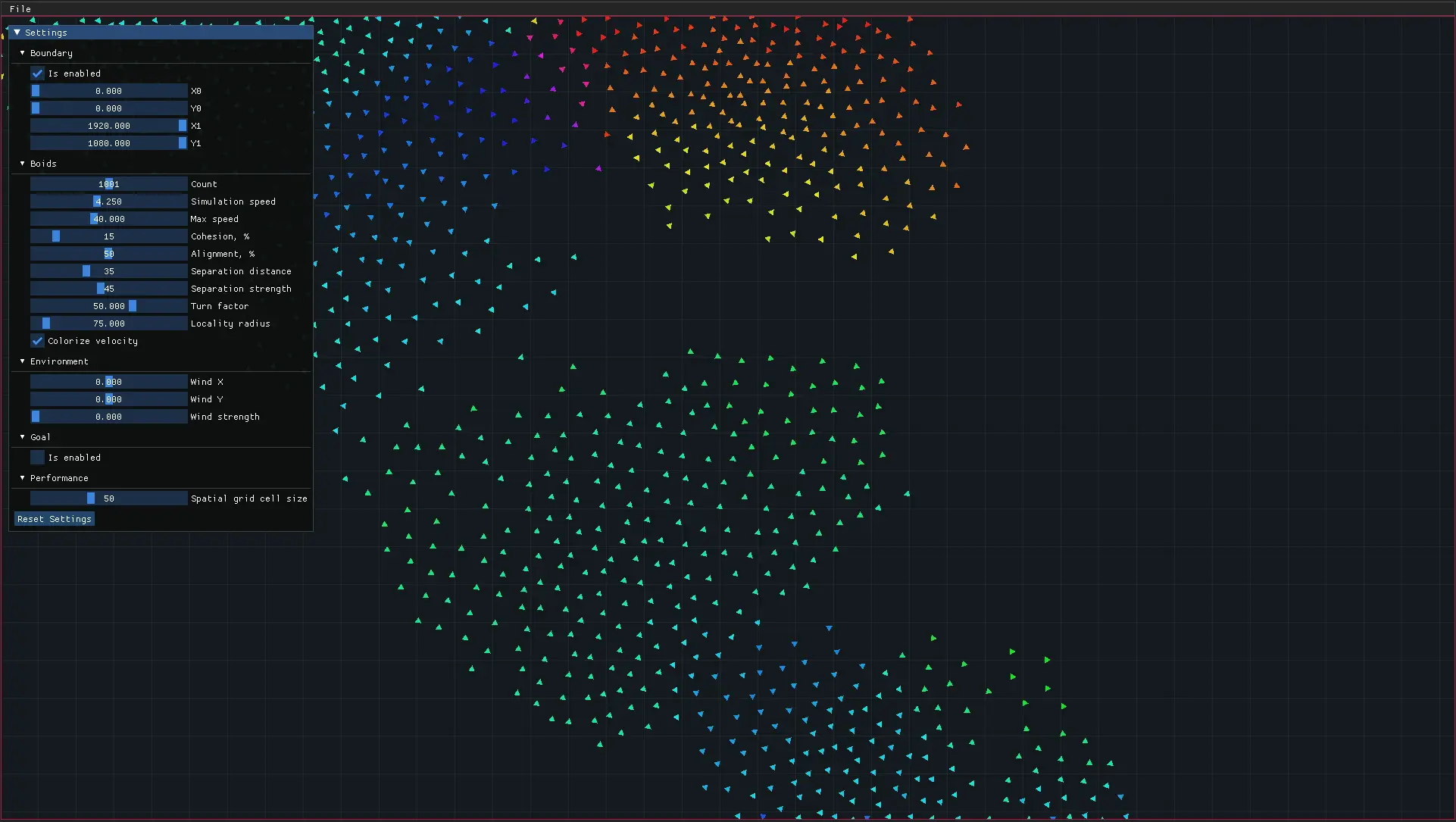
Task: Adjust the Cohesion percentage slider
Action: (x=108, y=236)
